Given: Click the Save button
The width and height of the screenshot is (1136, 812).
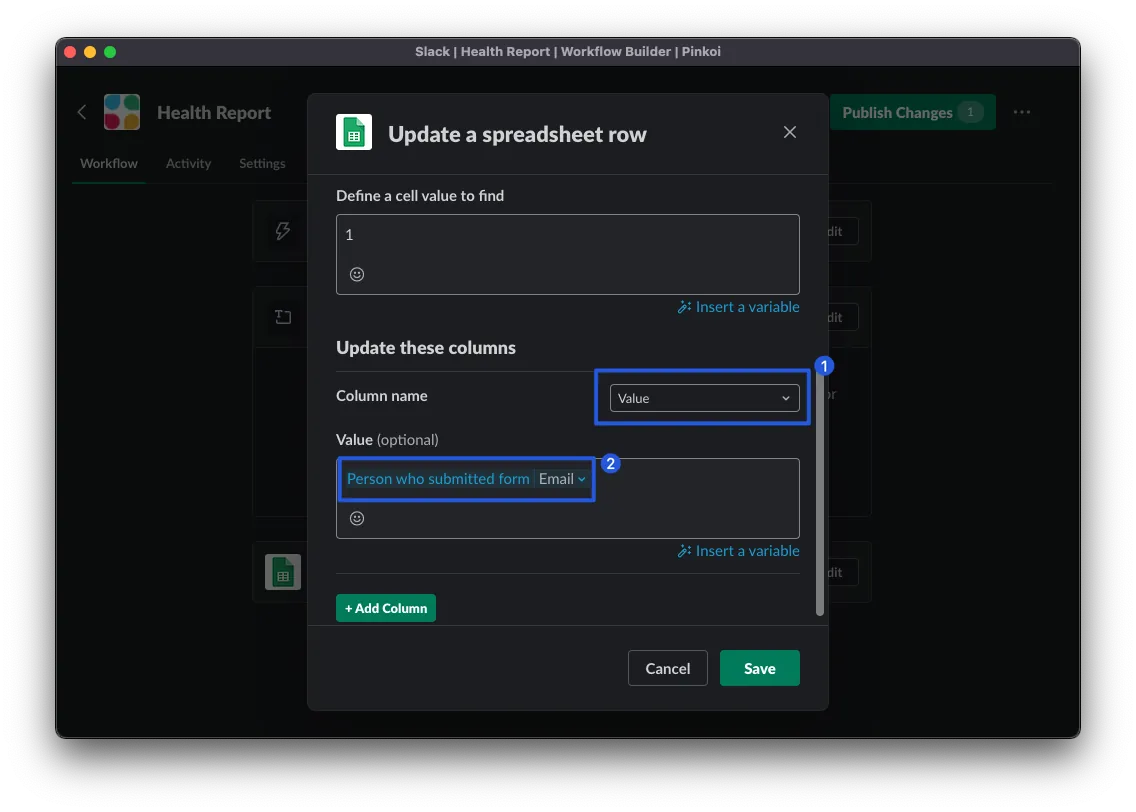Looking at the screenshot, I should 759,668.
